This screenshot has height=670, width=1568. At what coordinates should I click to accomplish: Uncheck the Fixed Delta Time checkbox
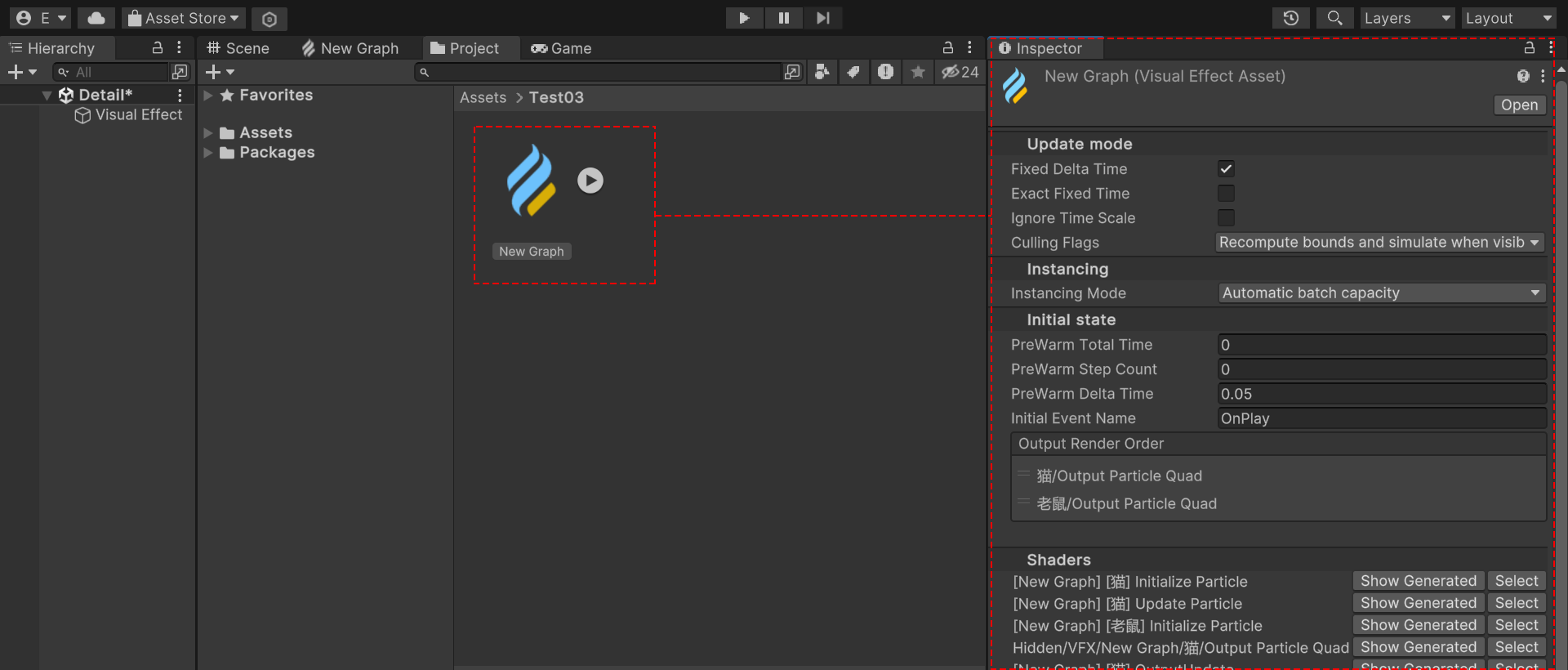click(1226, 169)
